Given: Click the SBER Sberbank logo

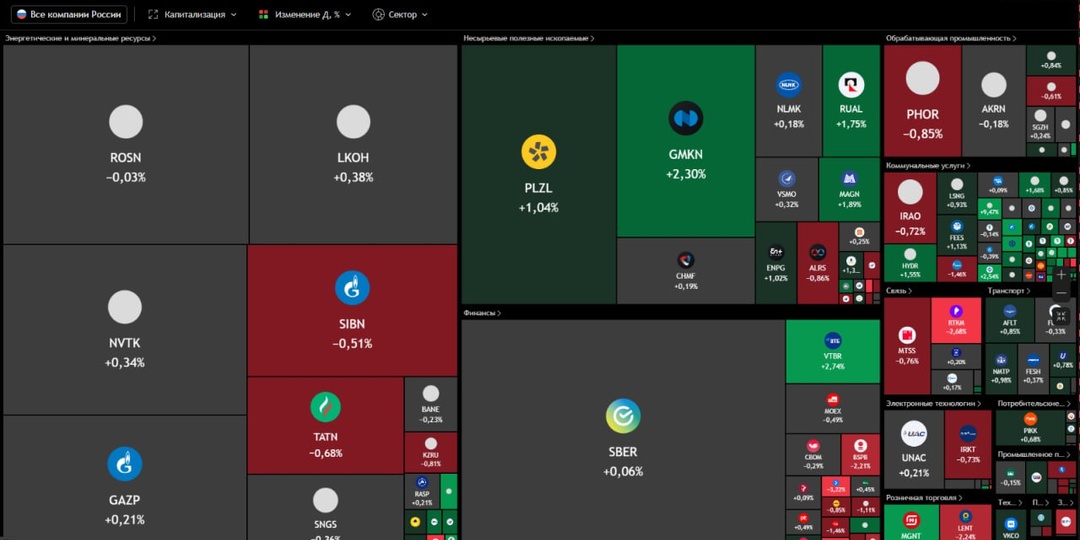Looking at the screenshot, I should click(623, 416).
